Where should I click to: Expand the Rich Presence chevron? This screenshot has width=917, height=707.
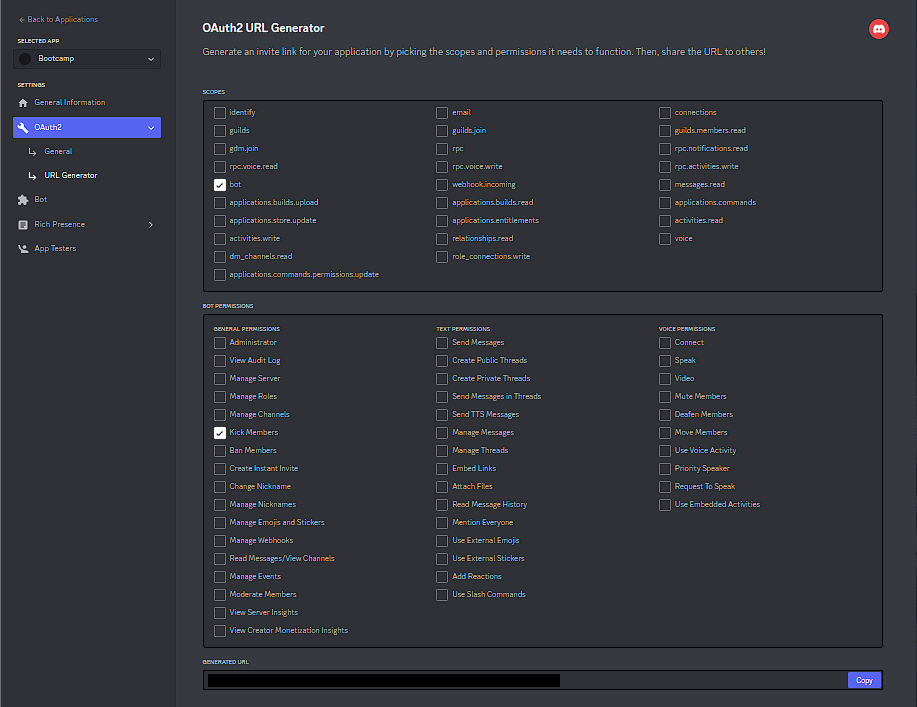click(151, 225)
